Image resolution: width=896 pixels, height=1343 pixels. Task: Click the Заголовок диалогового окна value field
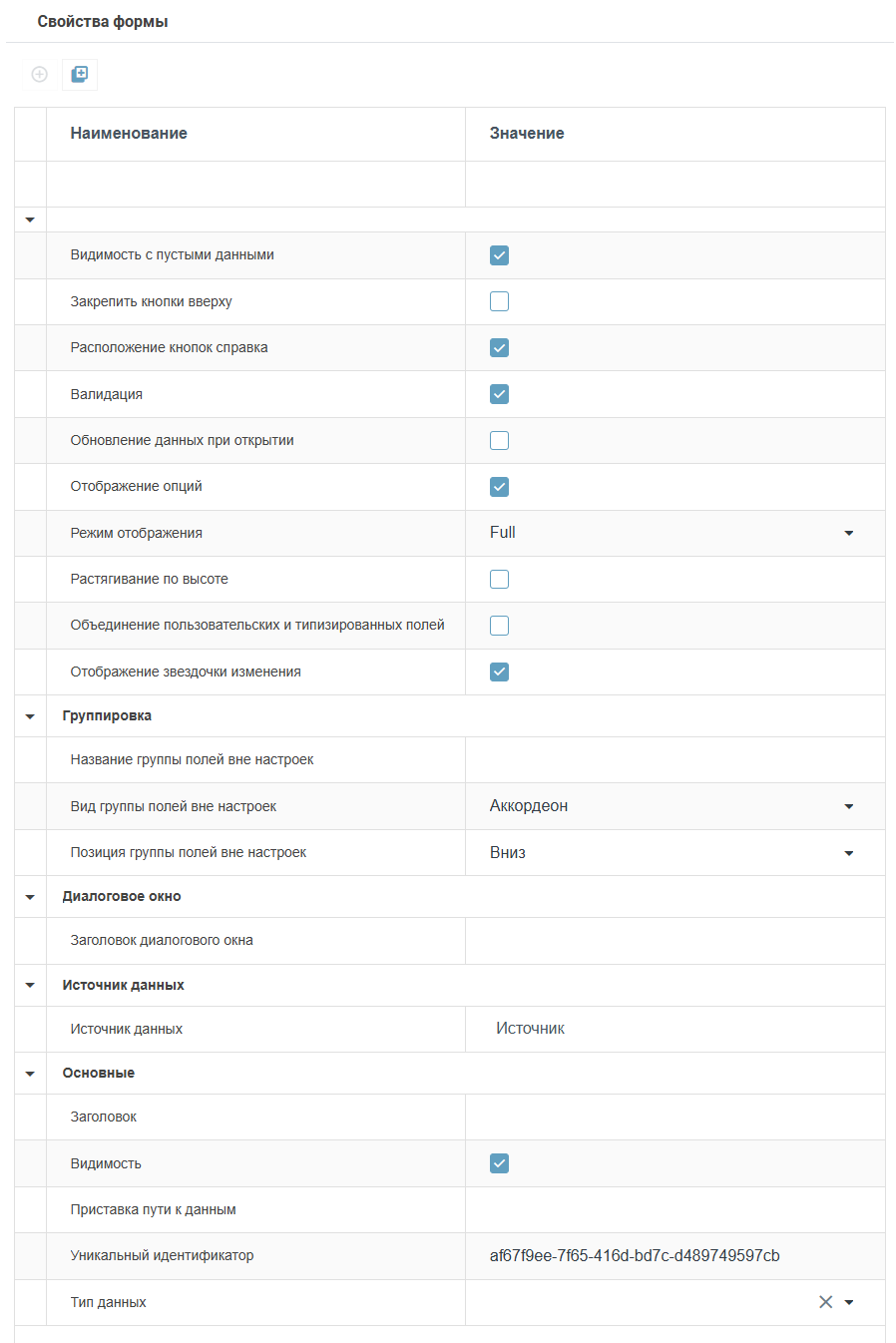(674, 941)
